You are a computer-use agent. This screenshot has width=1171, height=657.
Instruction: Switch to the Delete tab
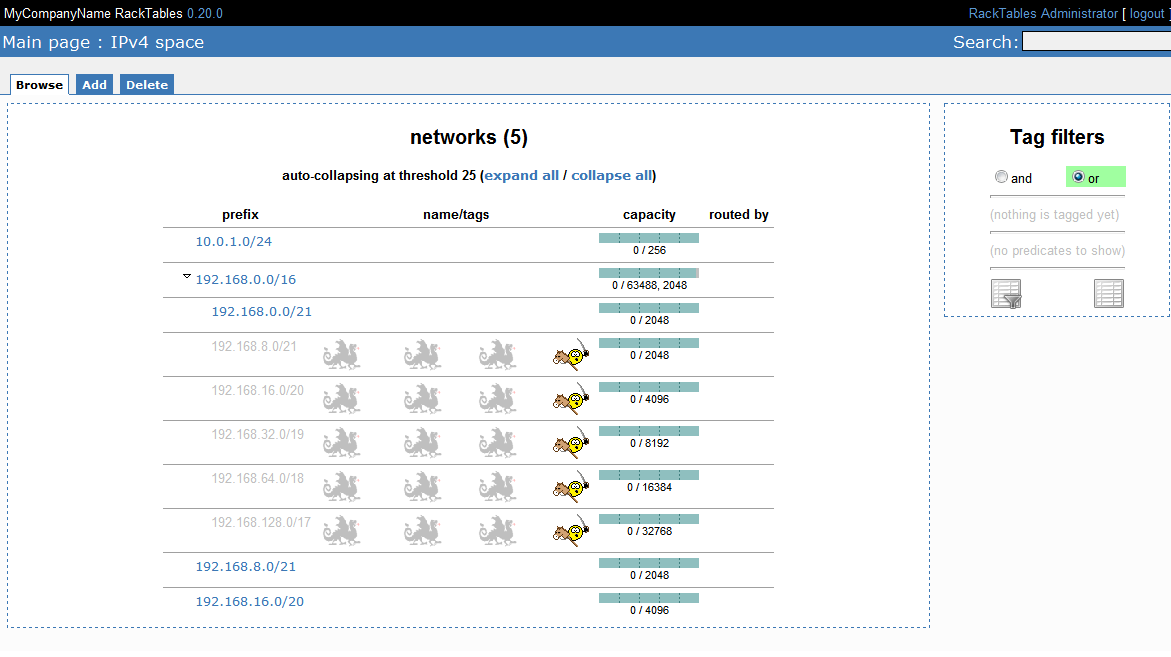click(147, 85)
